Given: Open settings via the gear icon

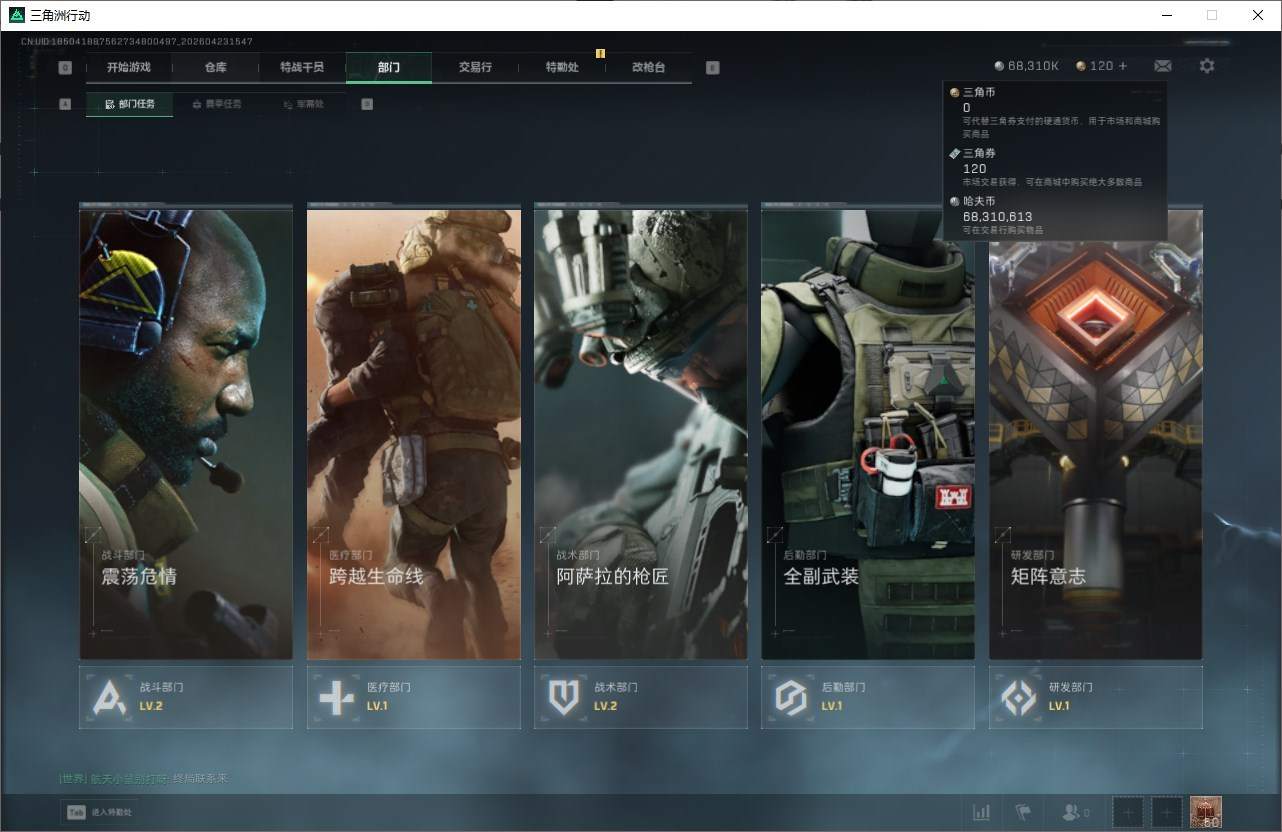Looking at the screenshot, I should tap(1207, 66).
